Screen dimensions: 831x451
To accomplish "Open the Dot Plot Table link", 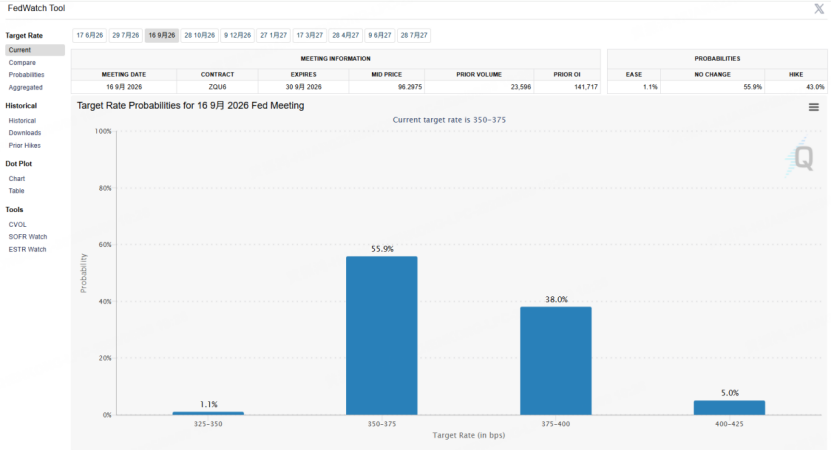I will (16, 191).
